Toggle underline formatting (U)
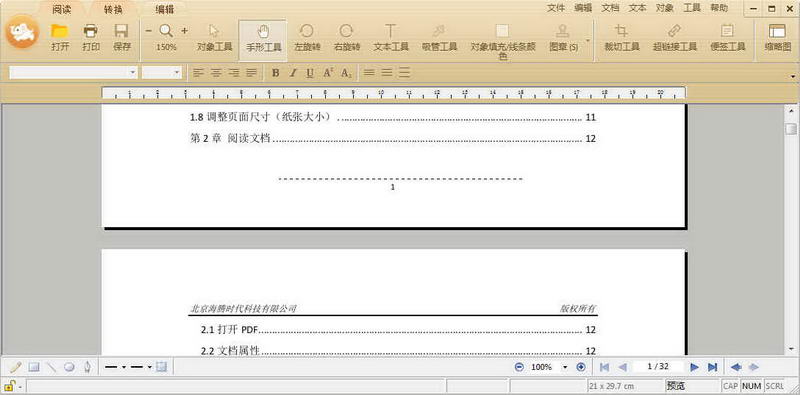Viewport: 800px width, 395px height. [310, 73]
